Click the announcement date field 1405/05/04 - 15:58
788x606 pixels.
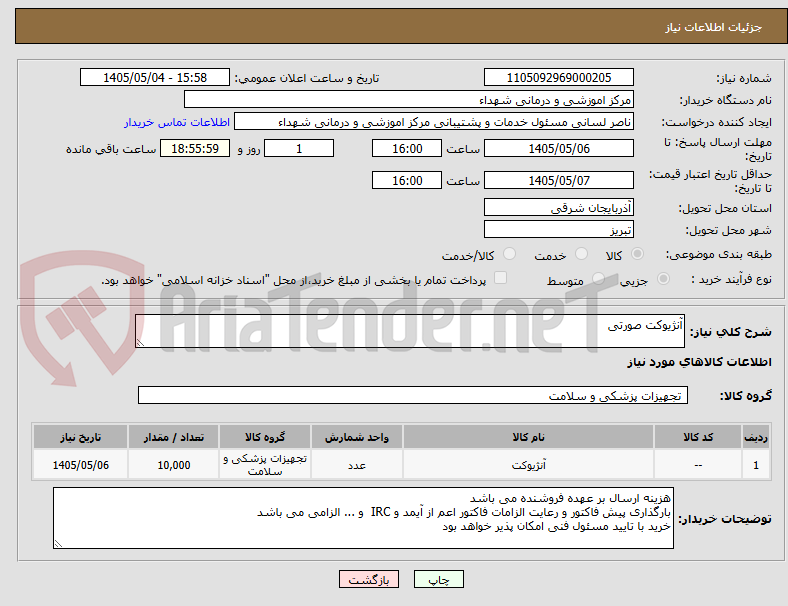click(155, 77)
